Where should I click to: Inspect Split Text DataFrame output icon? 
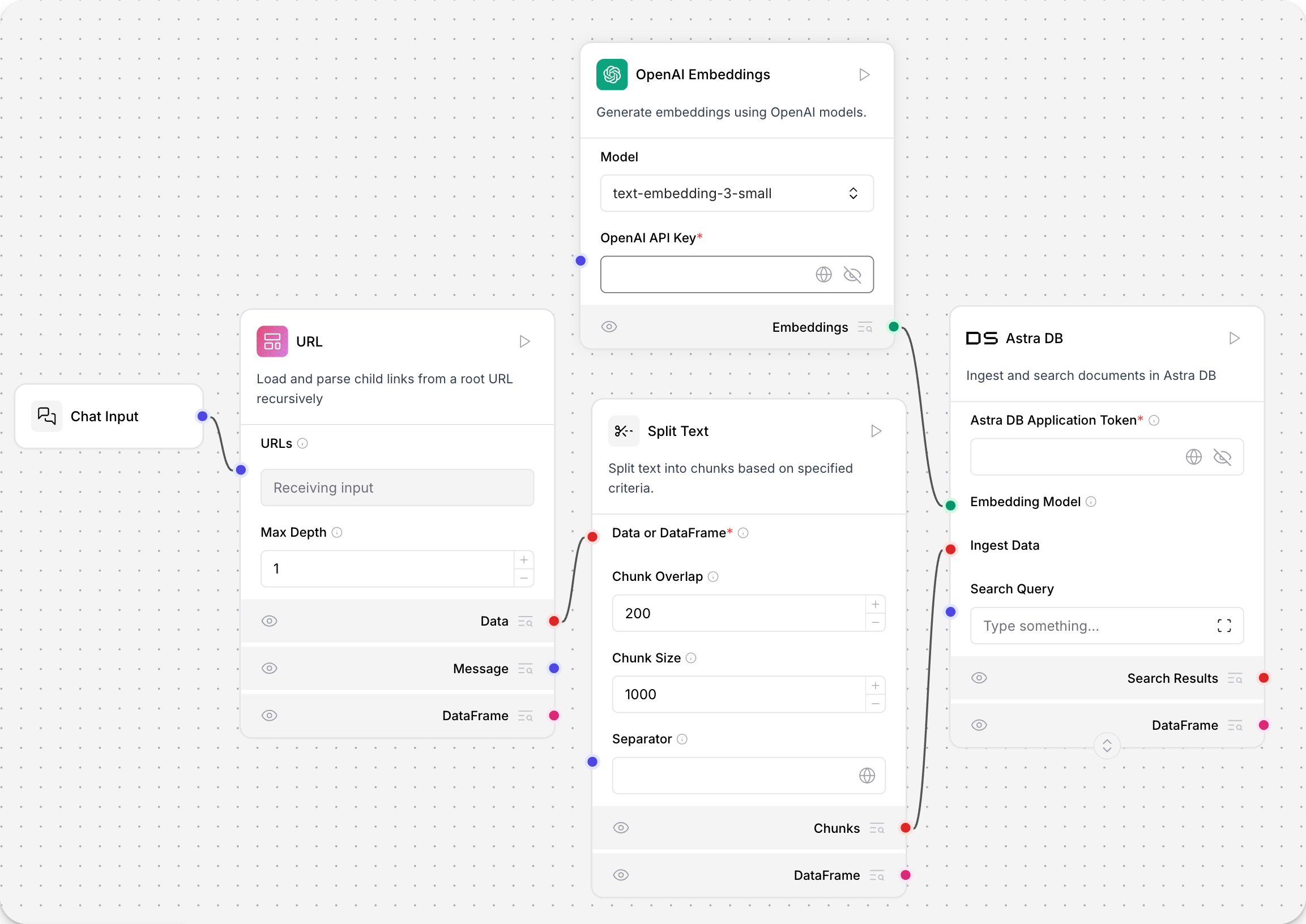pyautogui.click(x=877, y=876)
